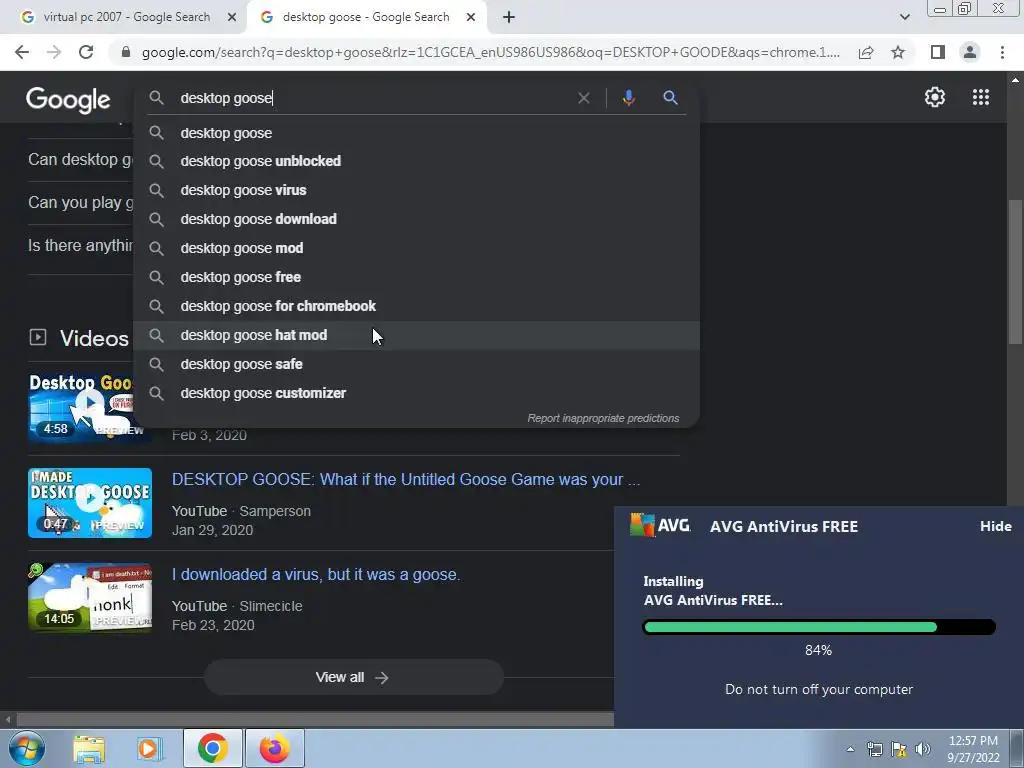Click the padlock site info icon
The image size is (1024, 768).
126,52
